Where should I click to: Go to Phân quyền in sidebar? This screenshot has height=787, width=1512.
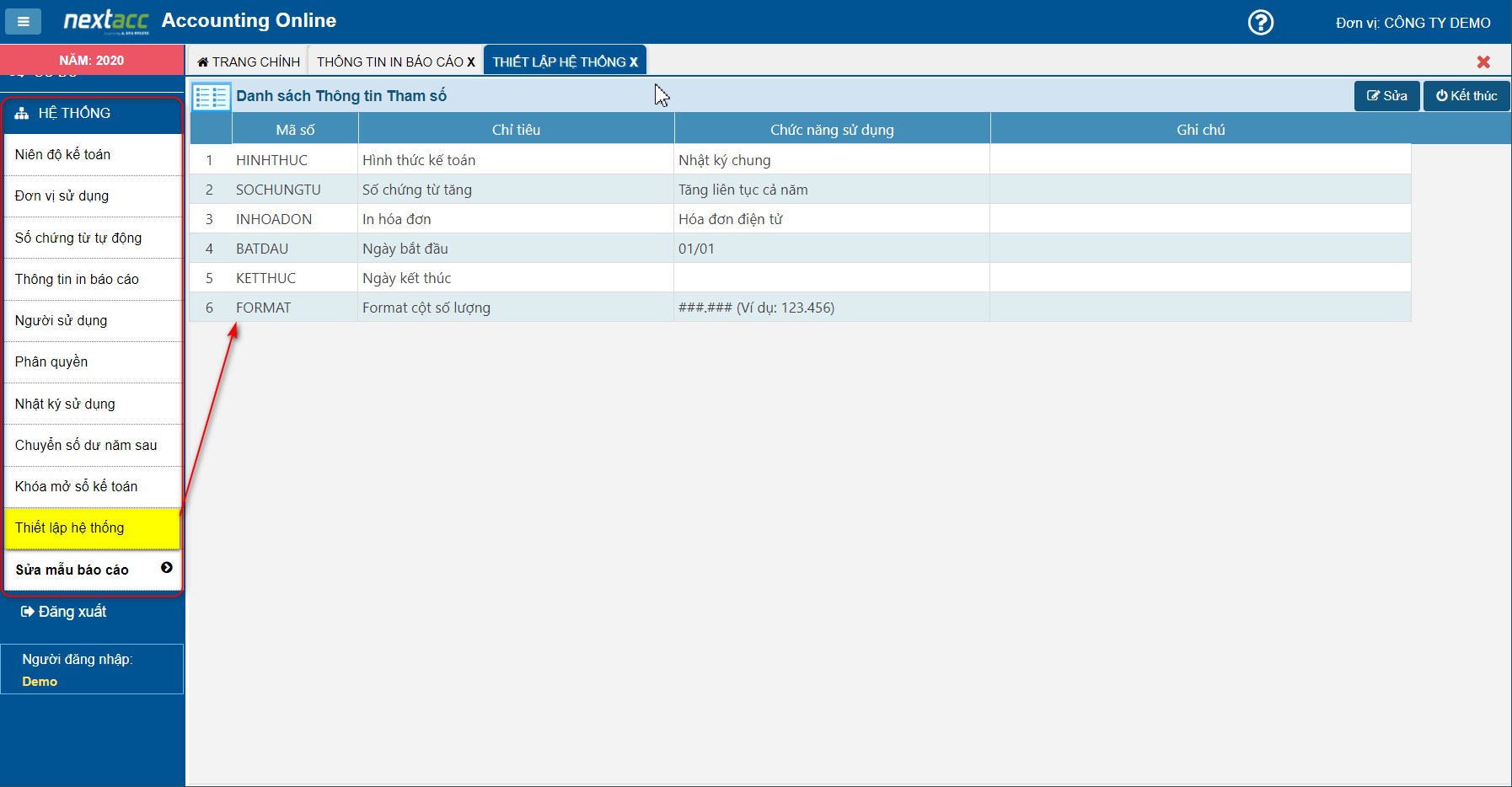(x=51, y=362)
